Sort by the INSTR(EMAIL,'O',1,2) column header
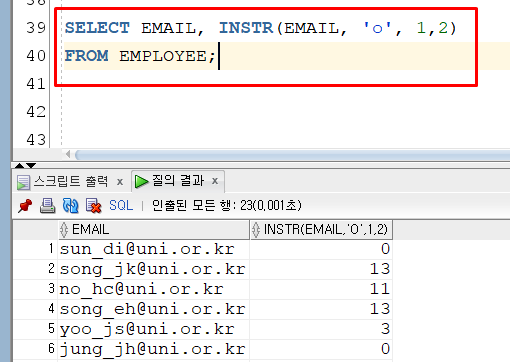The height and width of the screenshot is (362, 510). (321, 230)
